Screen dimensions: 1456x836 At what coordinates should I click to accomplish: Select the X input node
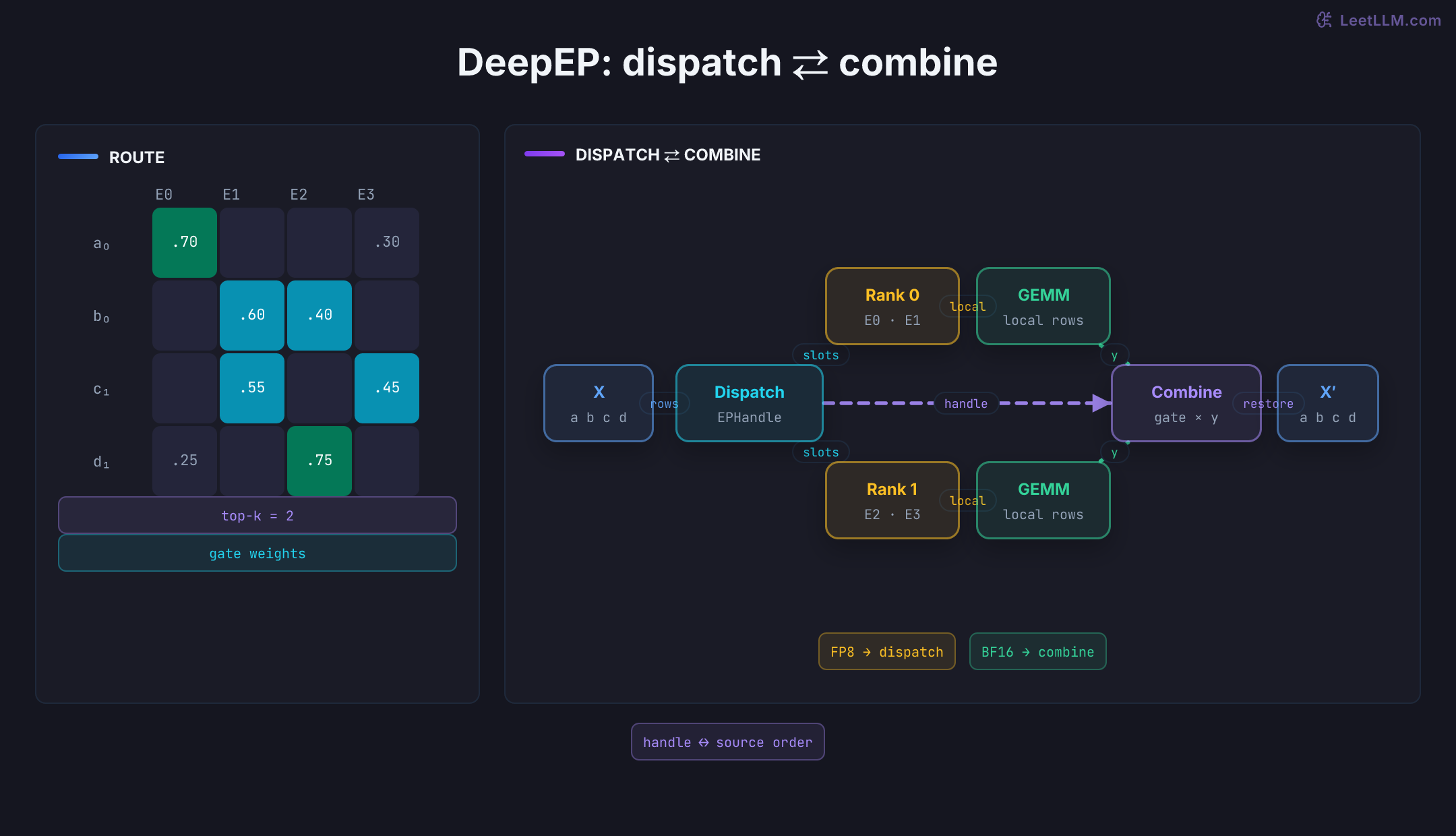(x=599, y=403)
